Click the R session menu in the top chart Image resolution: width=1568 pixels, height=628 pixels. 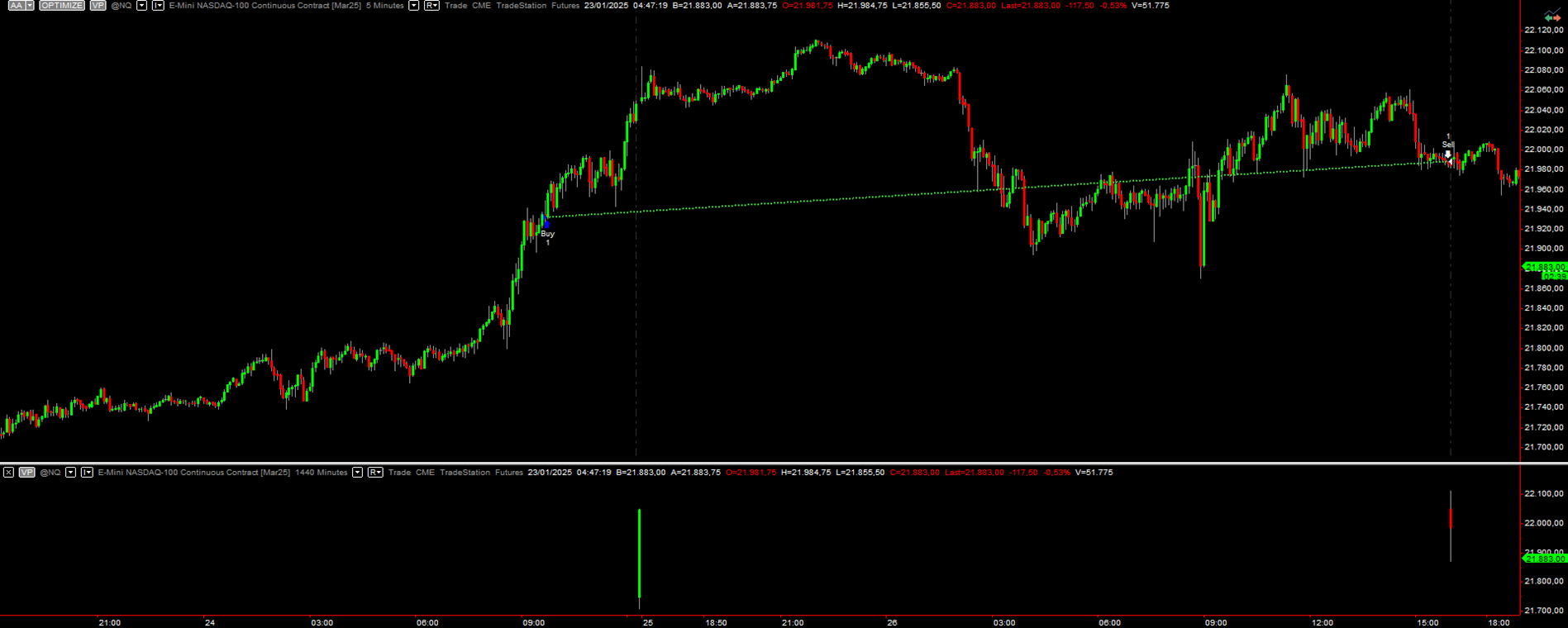click(x=431, y=6)
